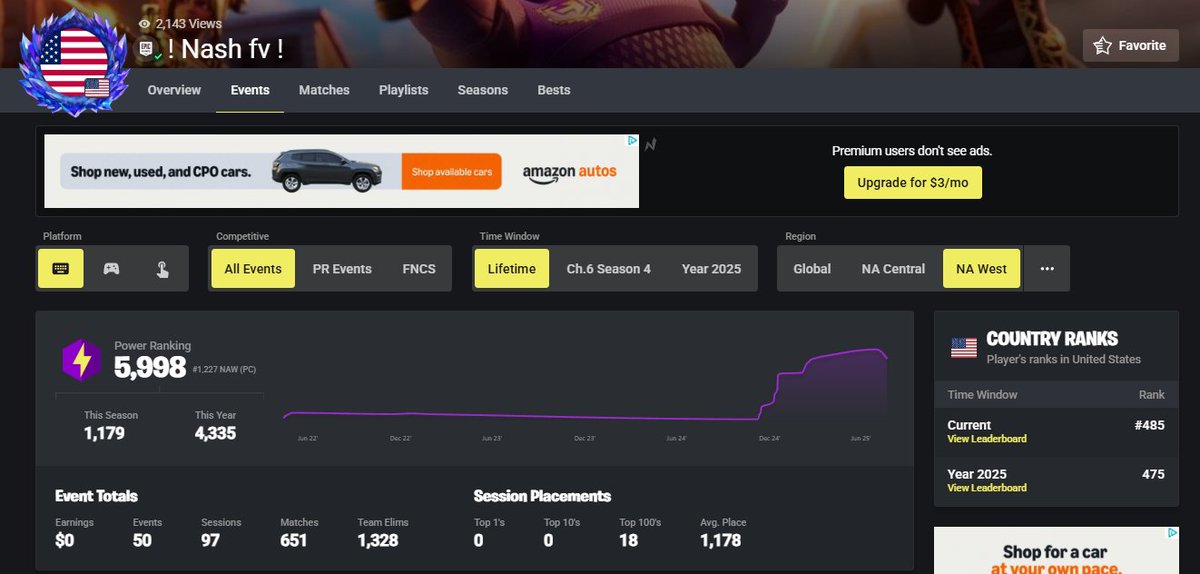Screen dimensions: 1200x574
Task: Click the #1,227 NAW (PC) rank text
Action: click(x=225, y=370)
